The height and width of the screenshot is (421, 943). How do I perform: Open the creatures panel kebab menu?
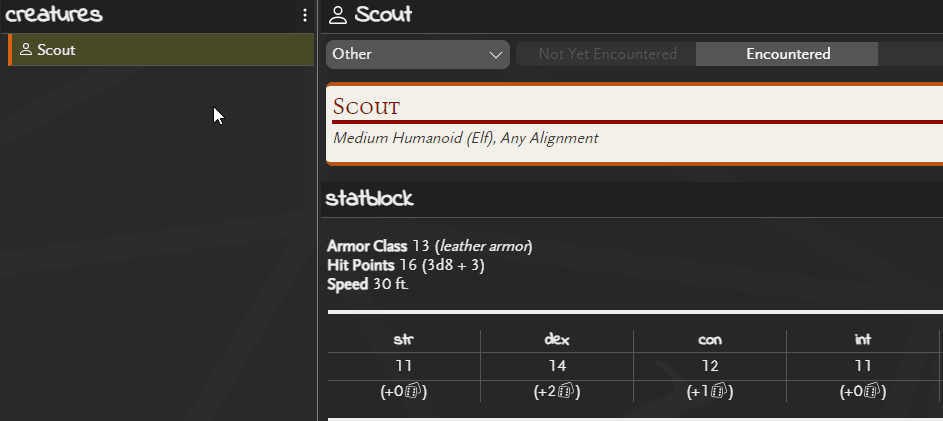point(305,15)
